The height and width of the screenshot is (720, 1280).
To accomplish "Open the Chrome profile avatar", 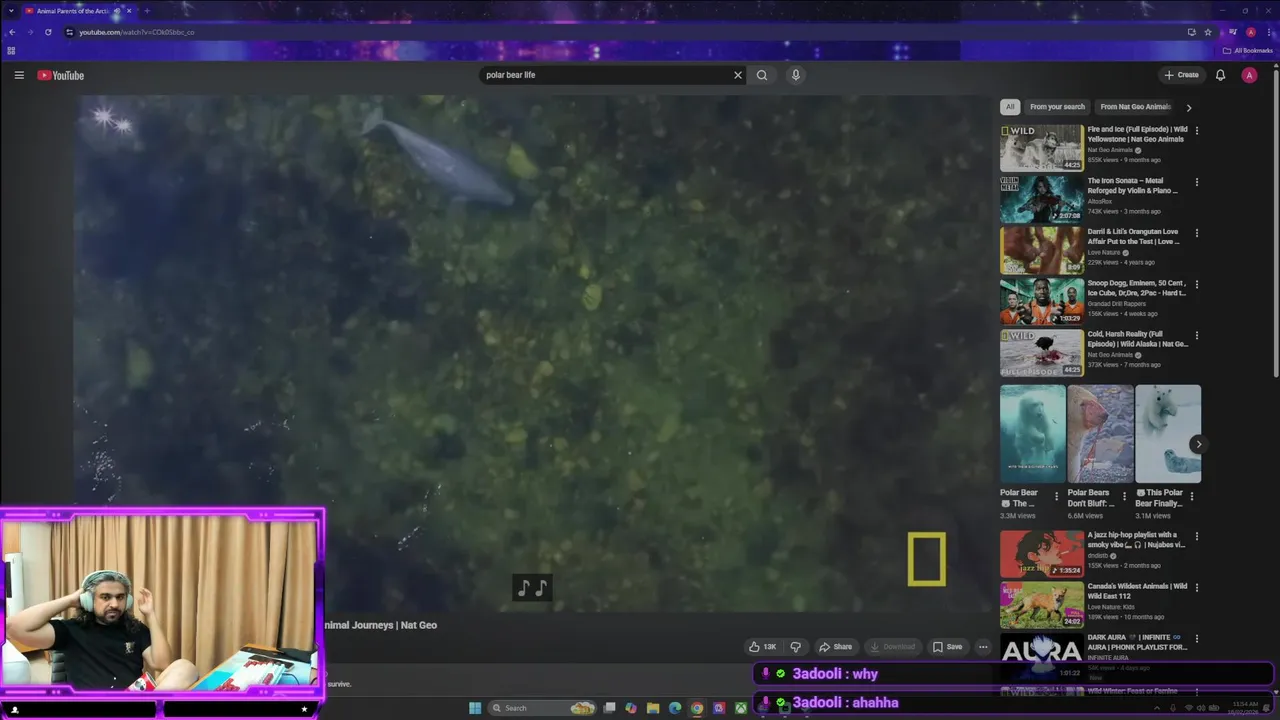I will (1250, 32).
